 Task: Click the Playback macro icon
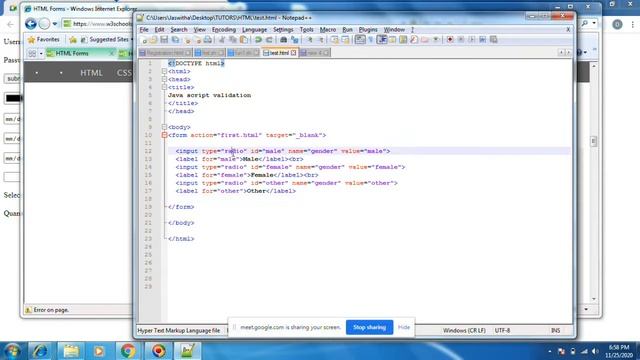point(472,40)
